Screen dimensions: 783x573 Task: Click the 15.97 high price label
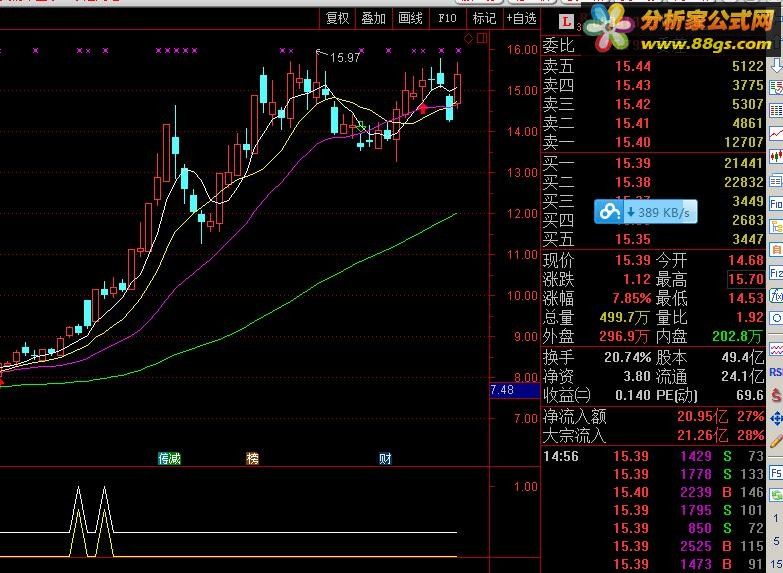[x=345, y=57]
